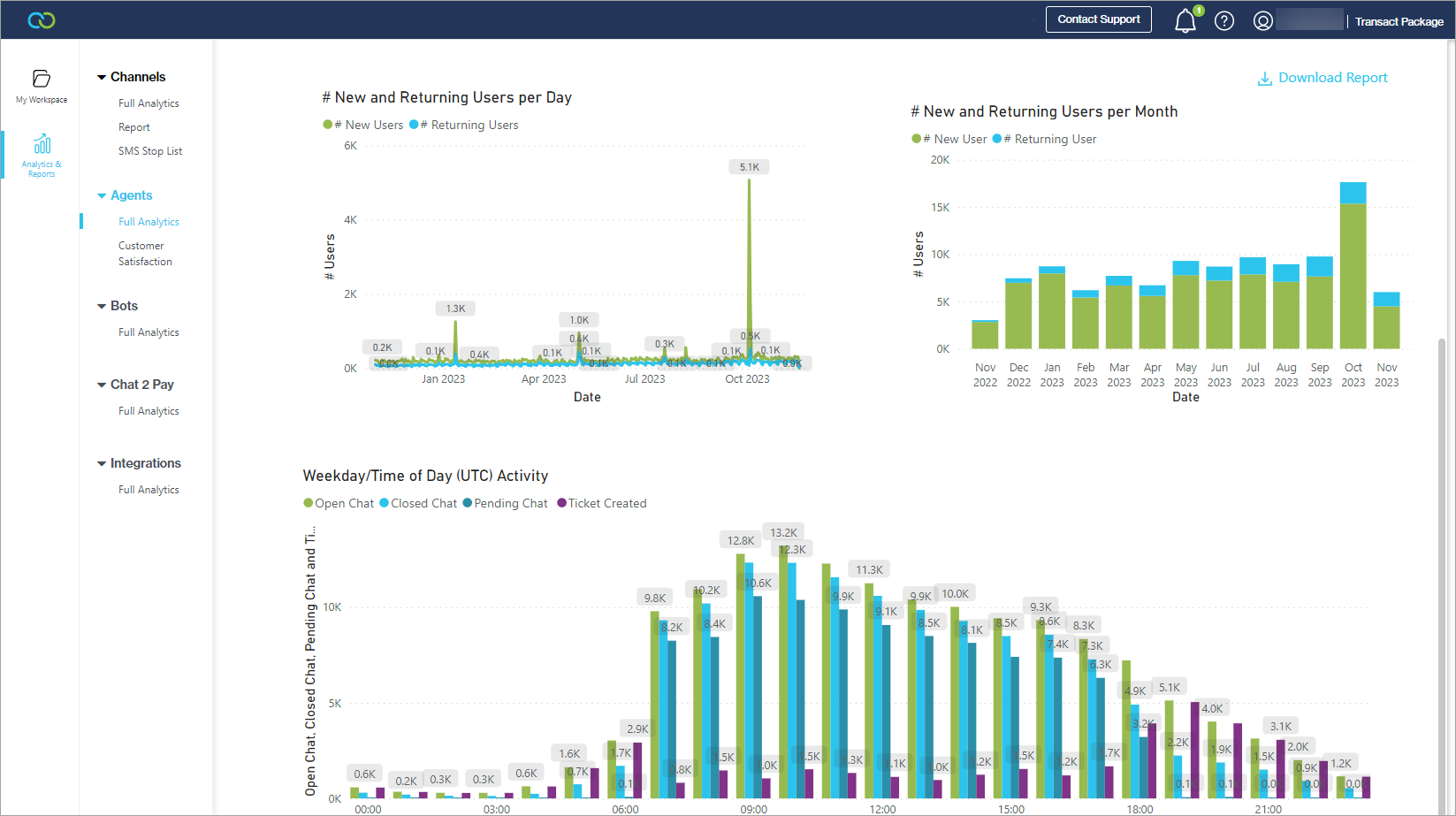Viewport: 1456px width, 816px height.
Task: Open Full Analytics under Integrations
Action: coord(149,490)
